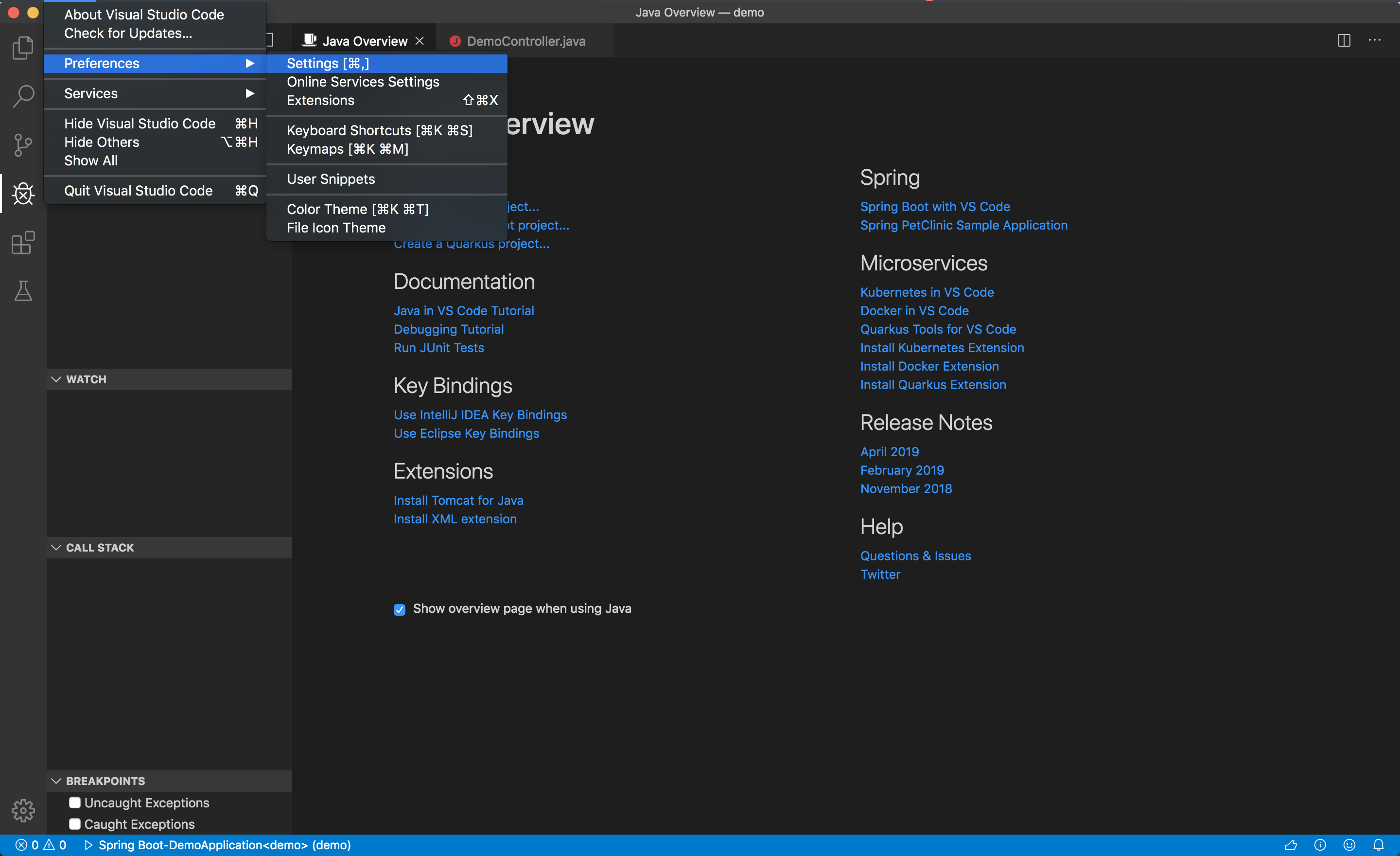Open Run JUnit Tests link
Screen dimensions: 1400x856
coord(438,348)
